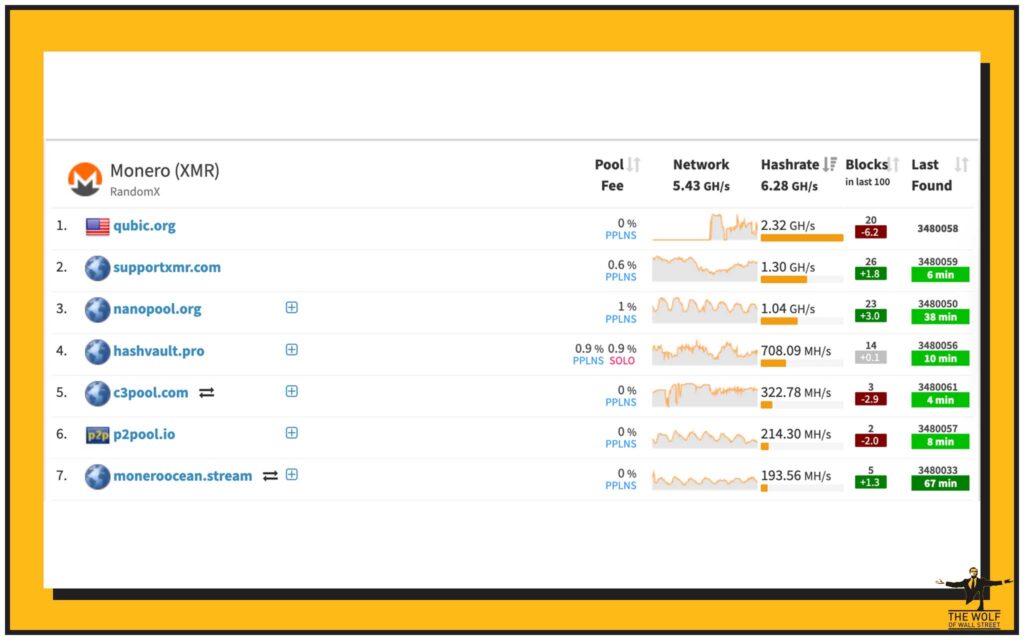The height and width of the screenshot is (640, 1024).
Task: Click the qubic.org hashrate bar
Action: (802, 238)
